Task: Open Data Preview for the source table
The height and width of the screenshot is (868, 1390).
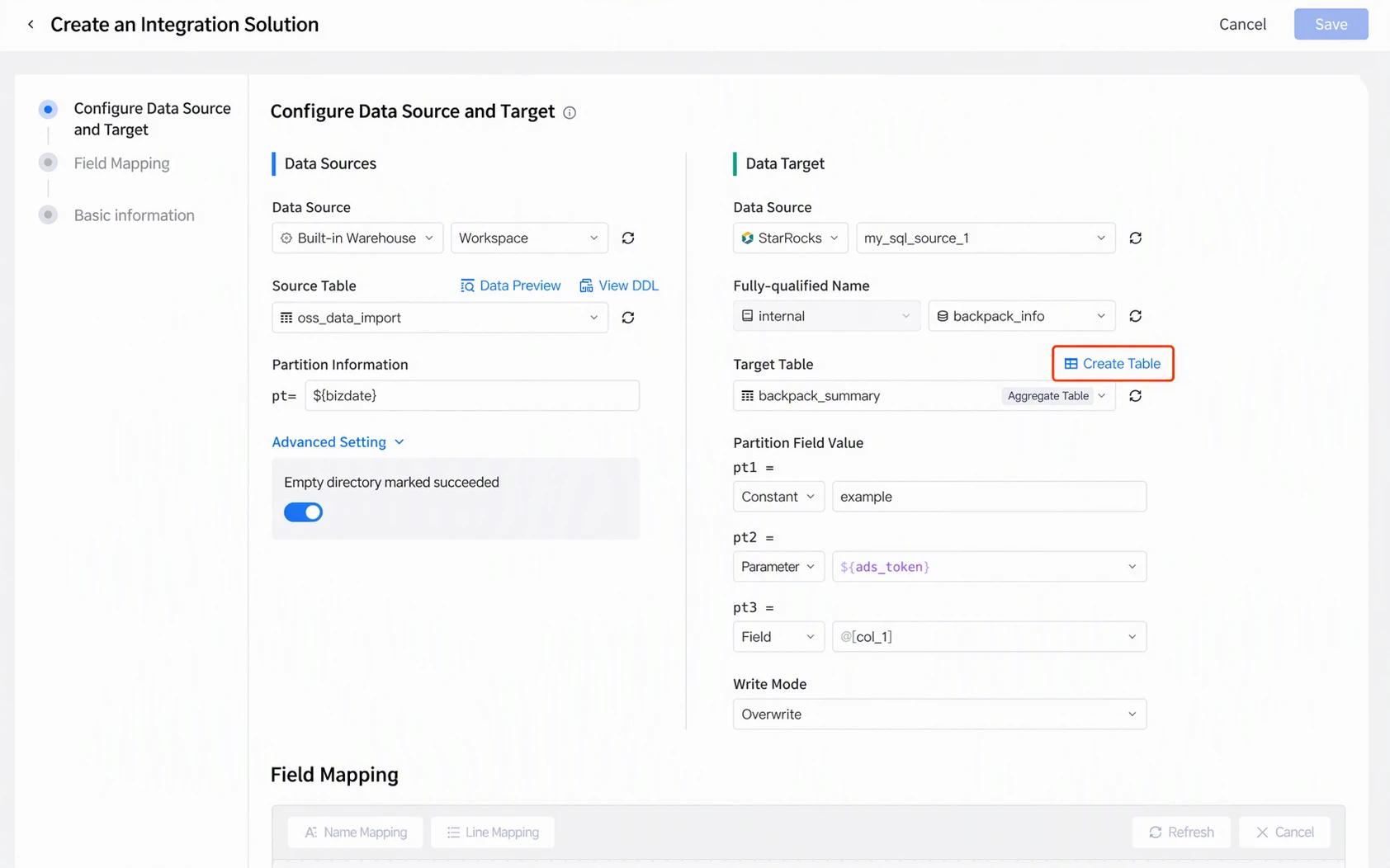Action: tap(510, 285)
